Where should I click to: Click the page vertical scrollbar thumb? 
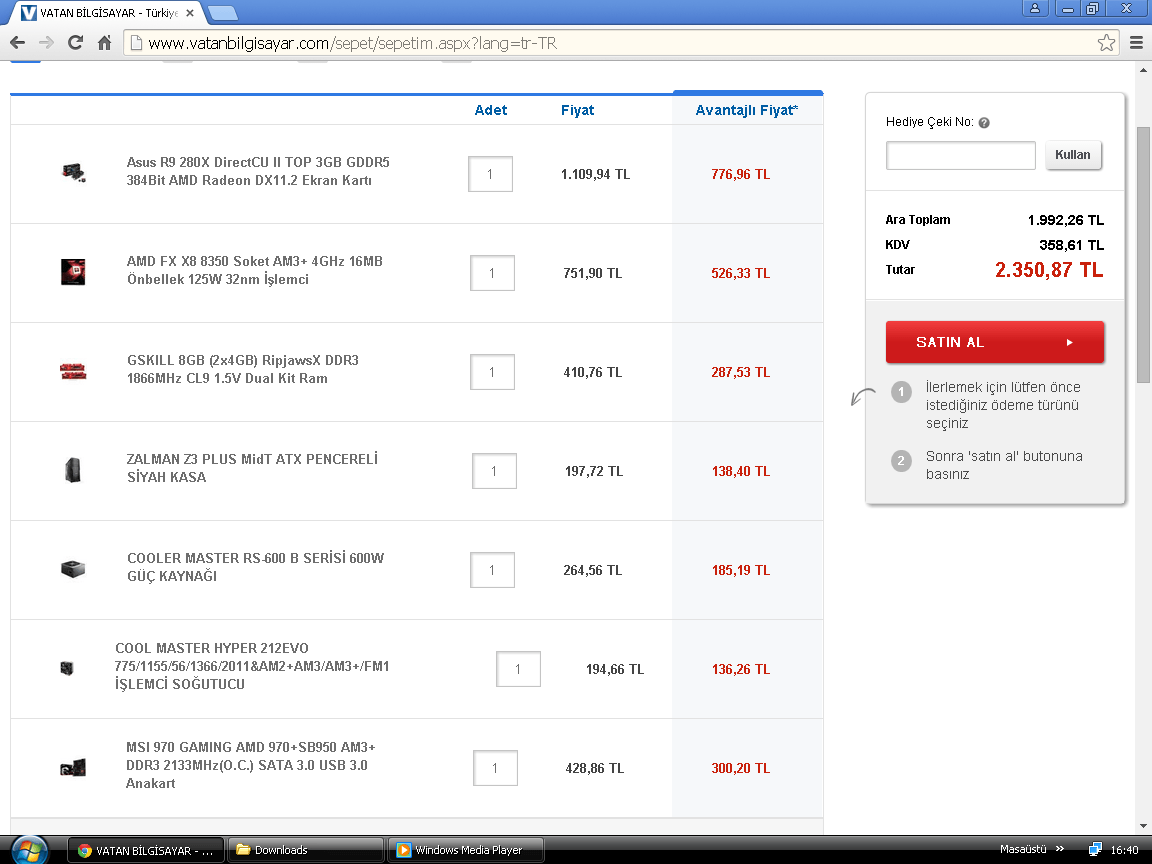click(x=1142, y=255)
